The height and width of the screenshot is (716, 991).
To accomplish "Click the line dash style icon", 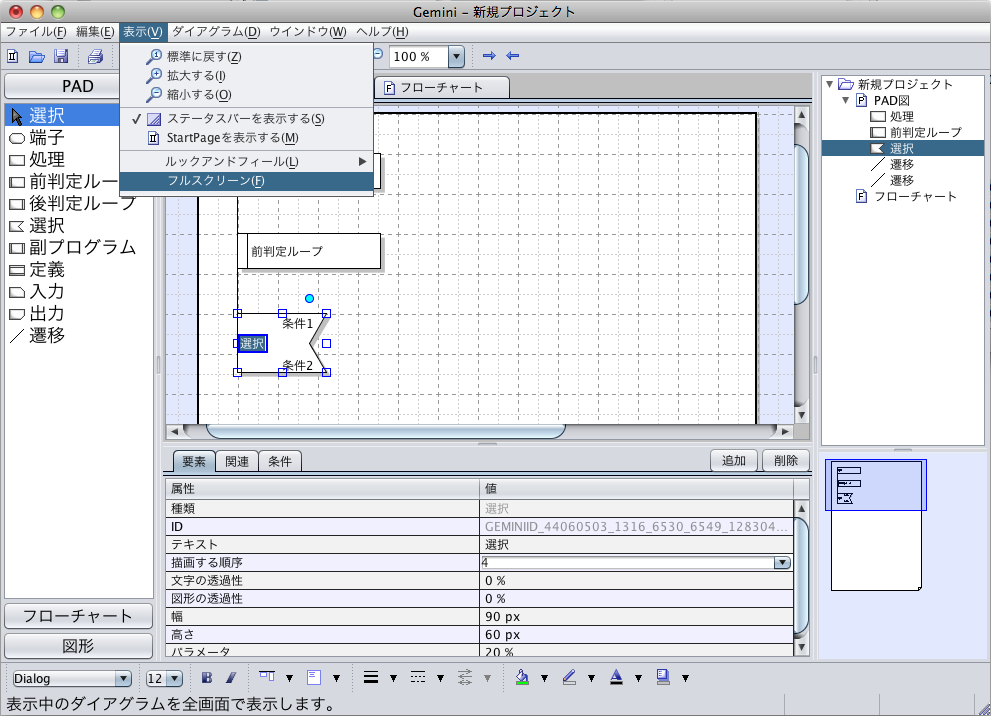I will tap(418, 677).
